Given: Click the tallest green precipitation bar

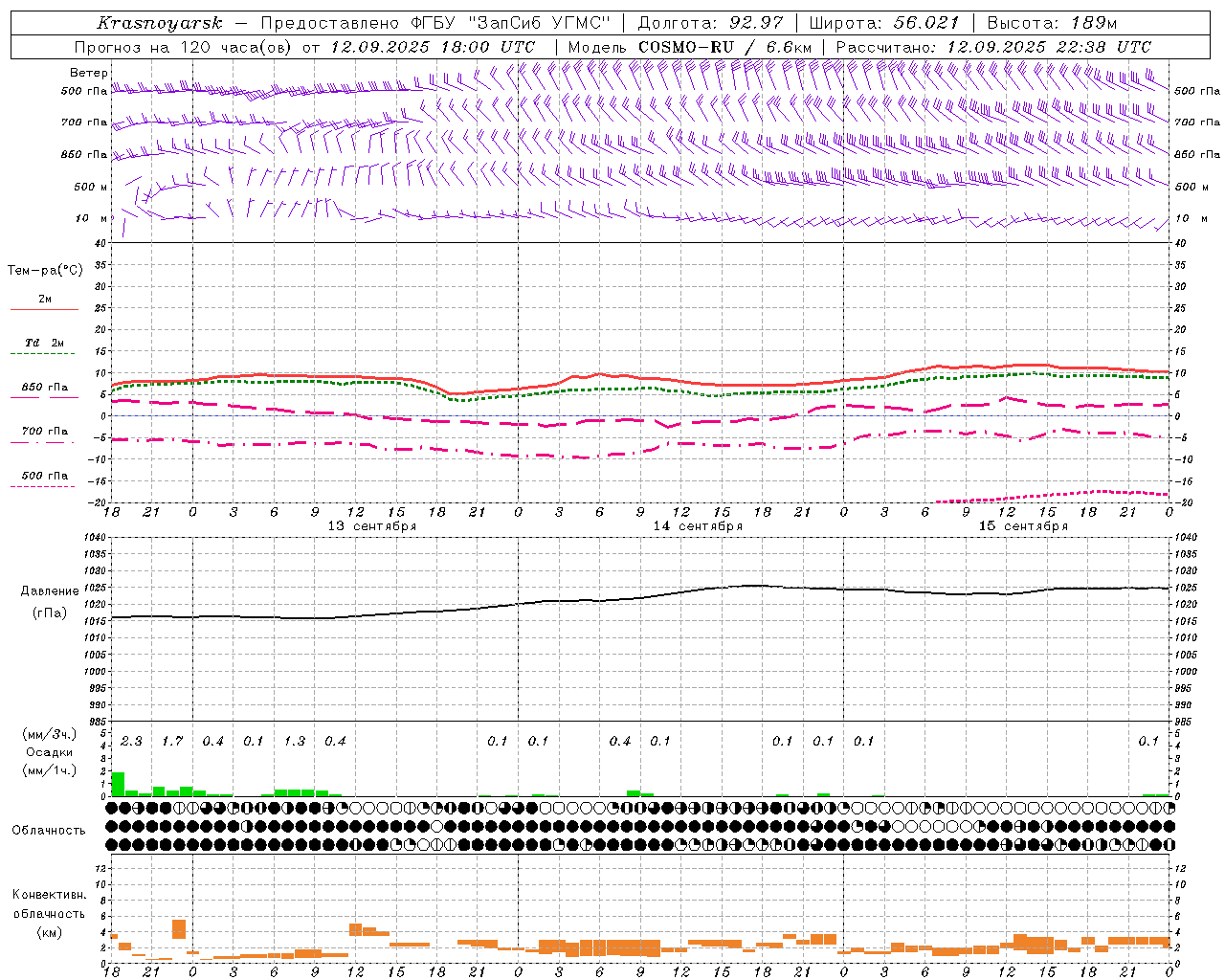Looking at the screenshot, I should 118,784.
